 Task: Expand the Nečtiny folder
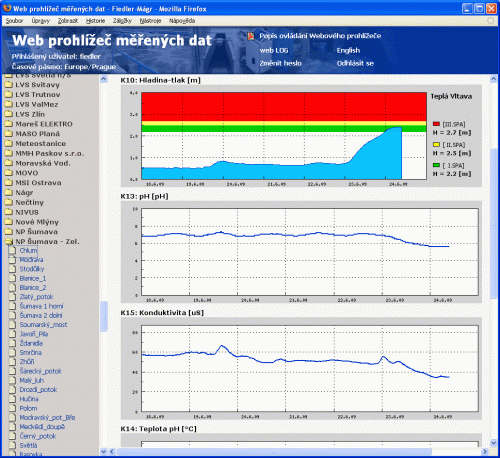(x=8, y=202)
